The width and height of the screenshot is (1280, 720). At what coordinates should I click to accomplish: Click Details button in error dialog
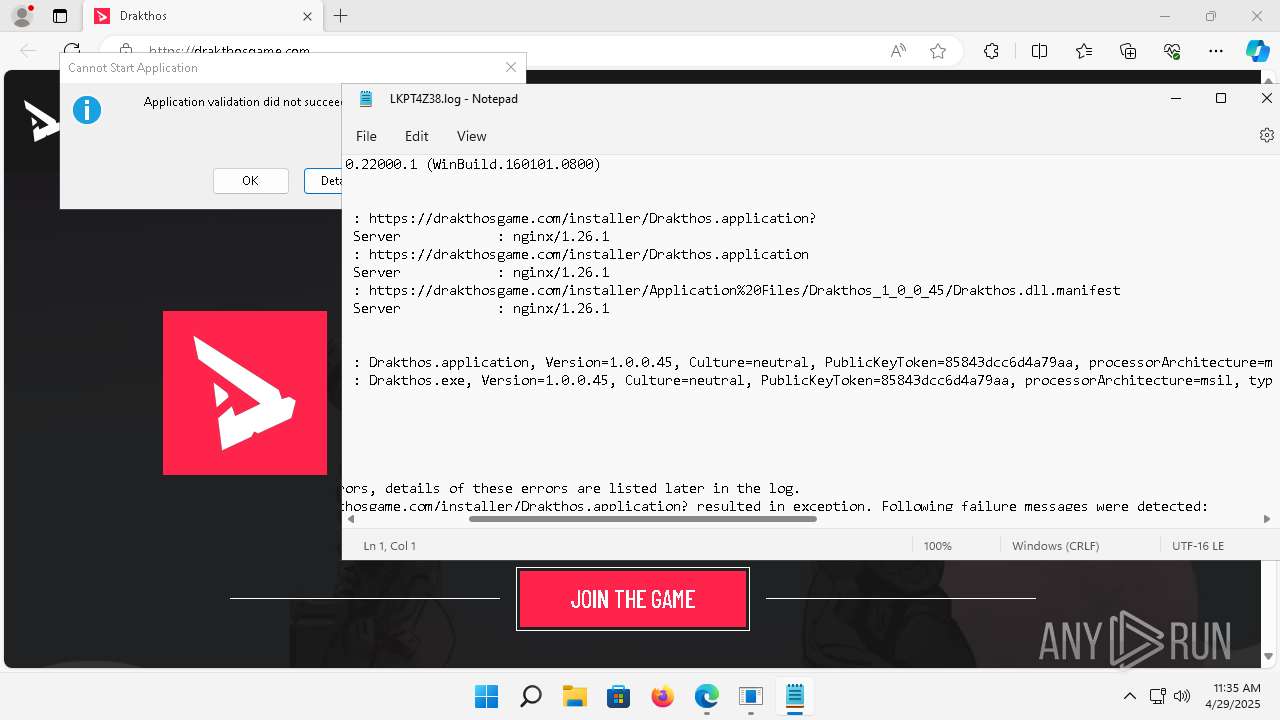click(x=324, y=181)
